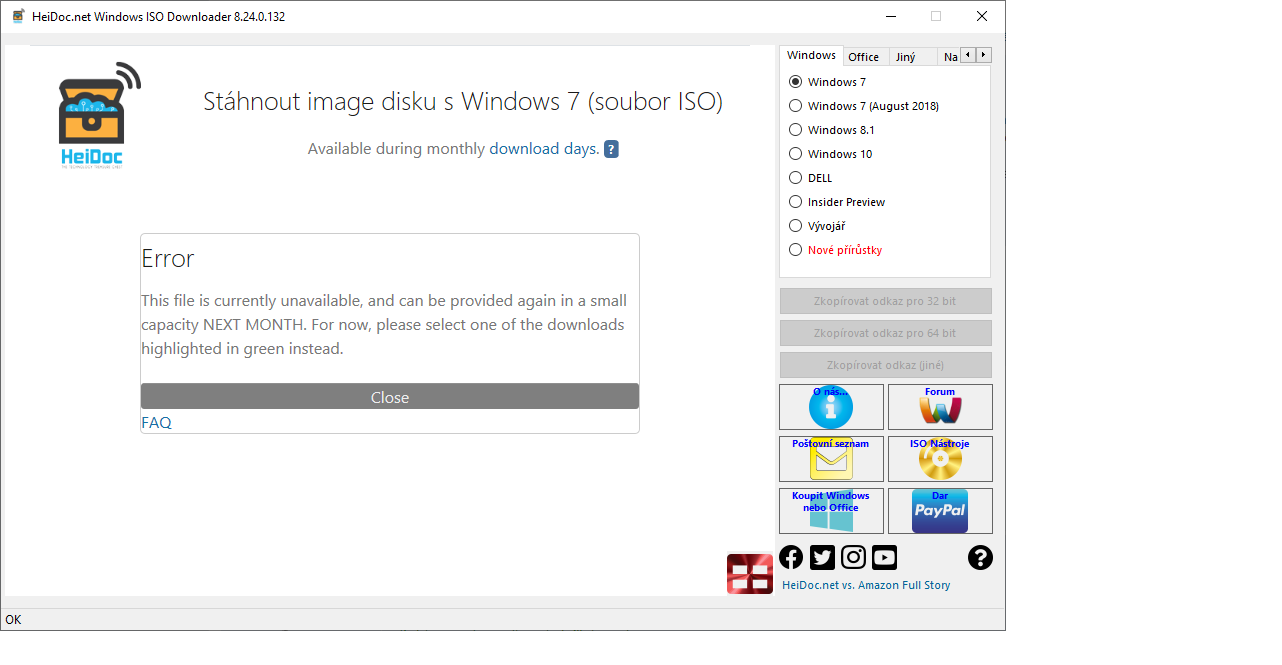This screenshot has height=665, width=1282.
Task: Open the Twitter icon
Action: coord(822,558)
